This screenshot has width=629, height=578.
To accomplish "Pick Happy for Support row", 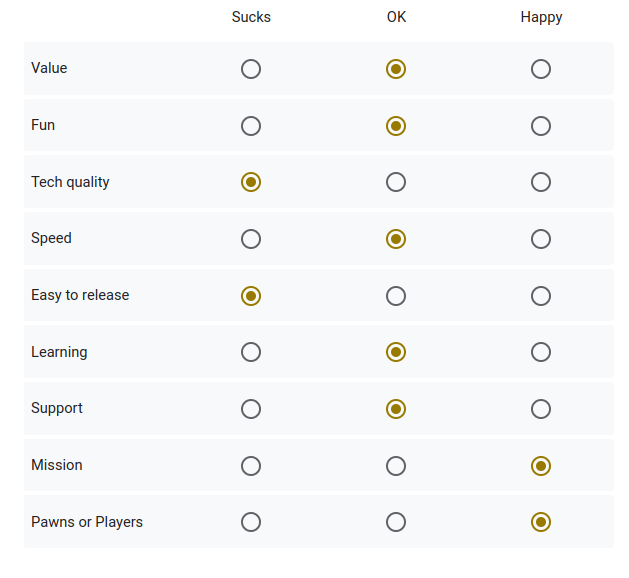I will pos(541,409).
